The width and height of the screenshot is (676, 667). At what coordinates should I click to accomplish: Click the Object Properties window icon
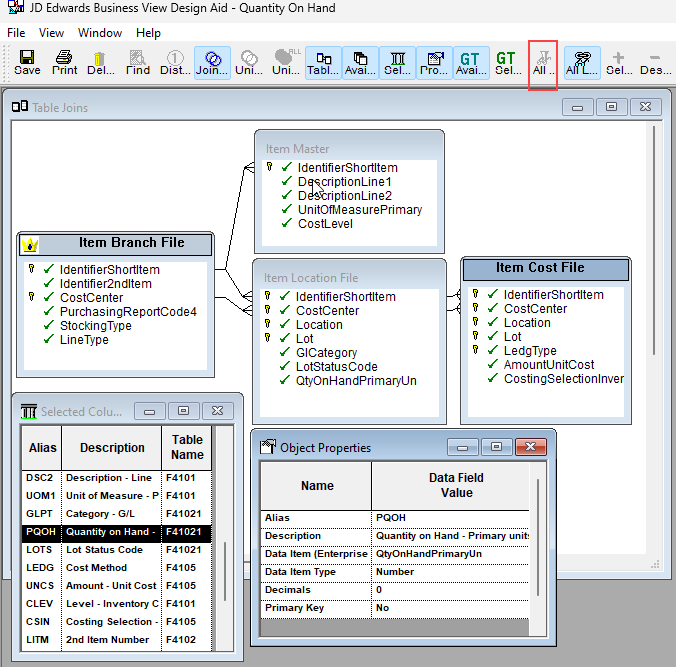click(268, 447)
